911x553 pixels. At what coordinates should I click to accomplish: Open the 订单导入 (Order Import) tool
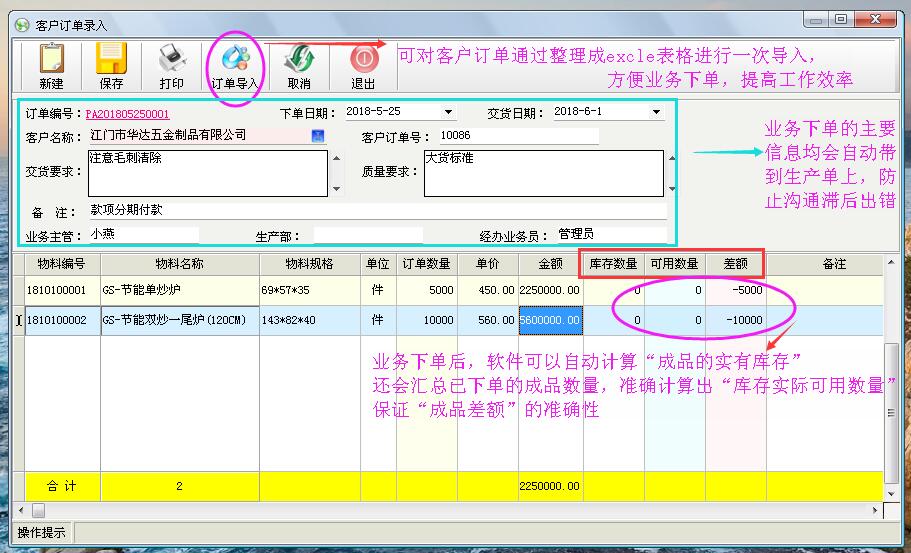tap(235, 66)
